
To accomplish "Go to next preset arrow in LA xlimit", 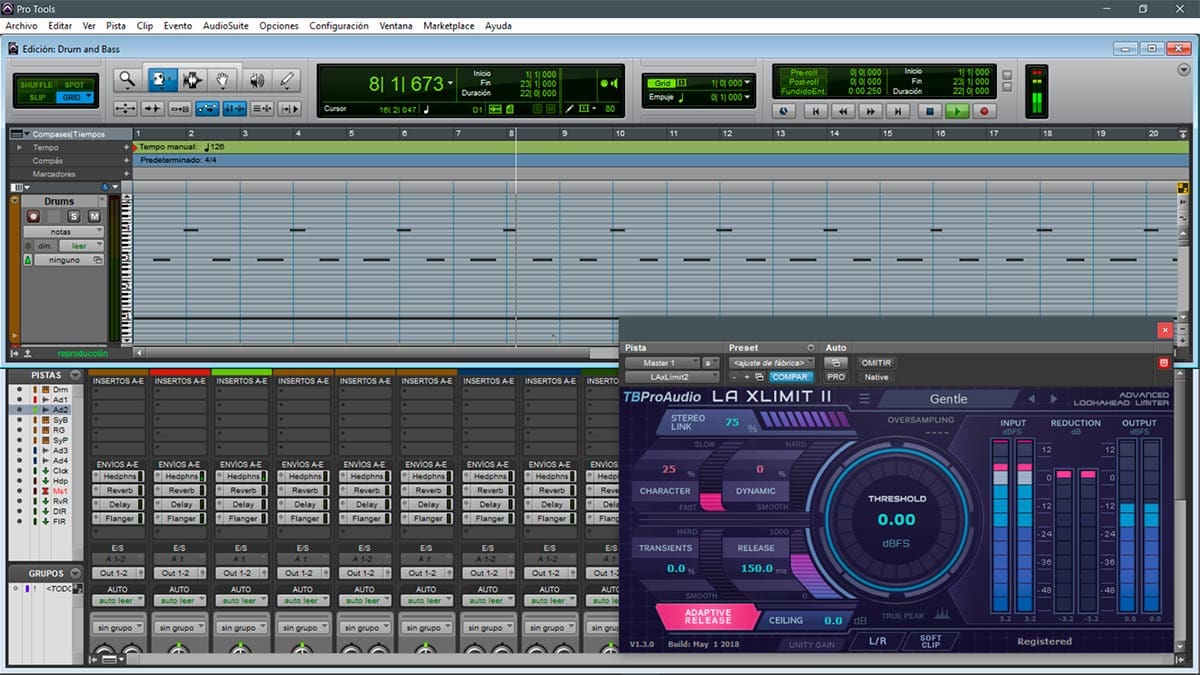I will click(1052, 399).
